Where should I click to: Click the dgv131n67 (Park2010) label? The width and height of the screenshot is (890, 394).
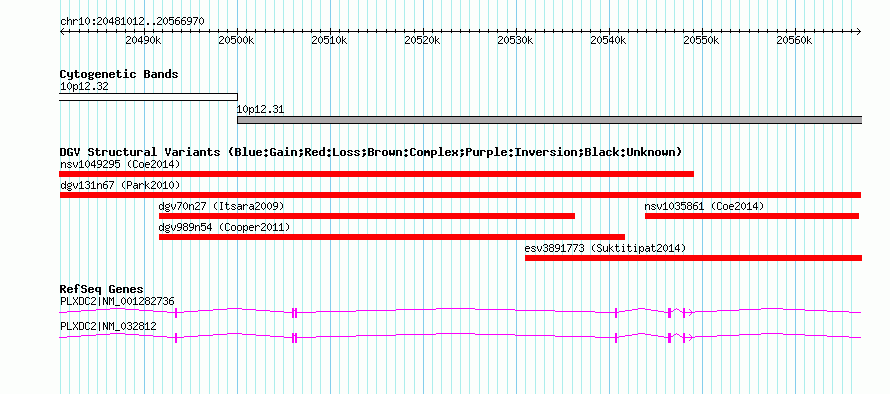(120, 185)
